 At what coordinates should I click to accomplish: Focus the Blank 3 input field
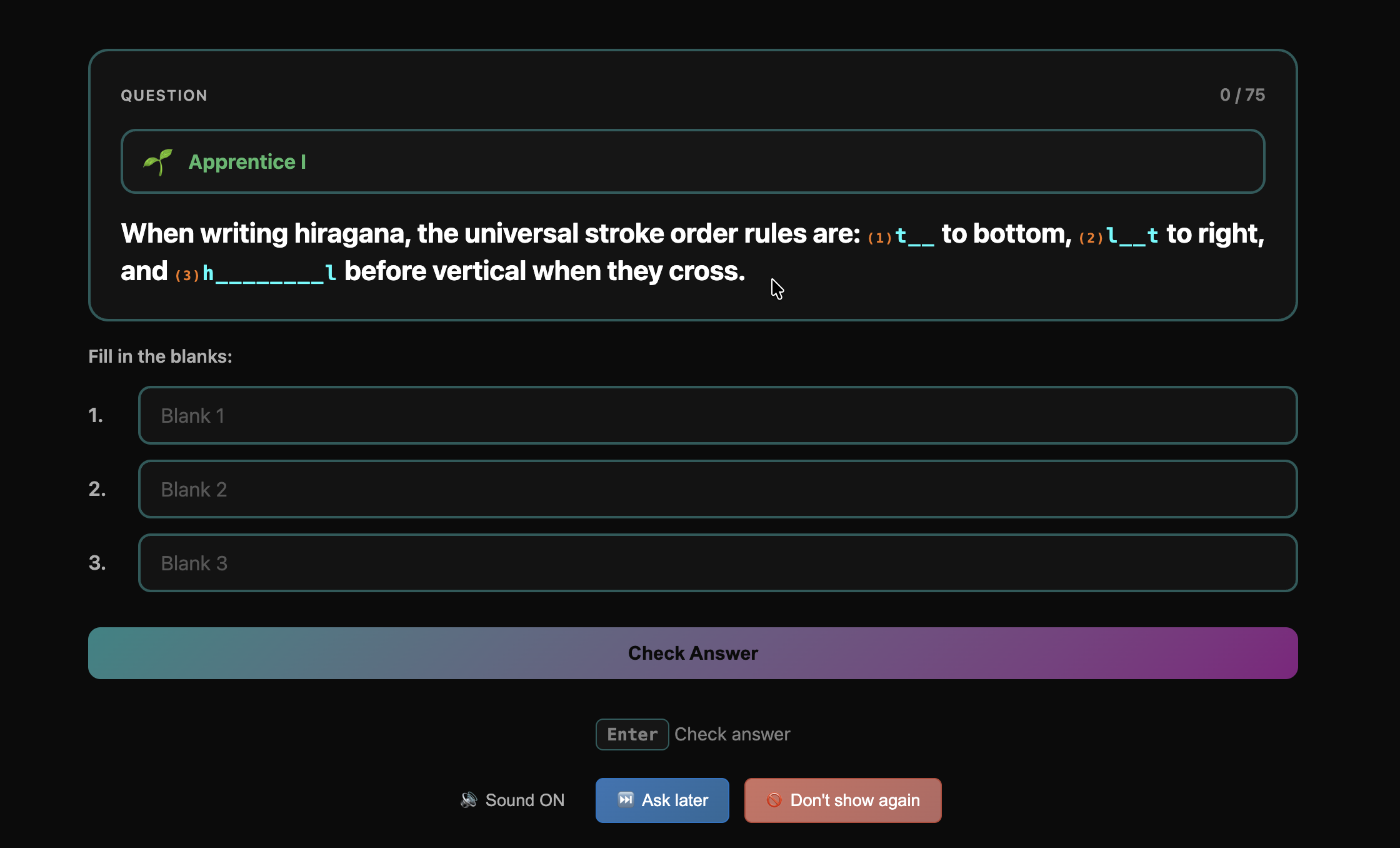(x=717, y=563)
